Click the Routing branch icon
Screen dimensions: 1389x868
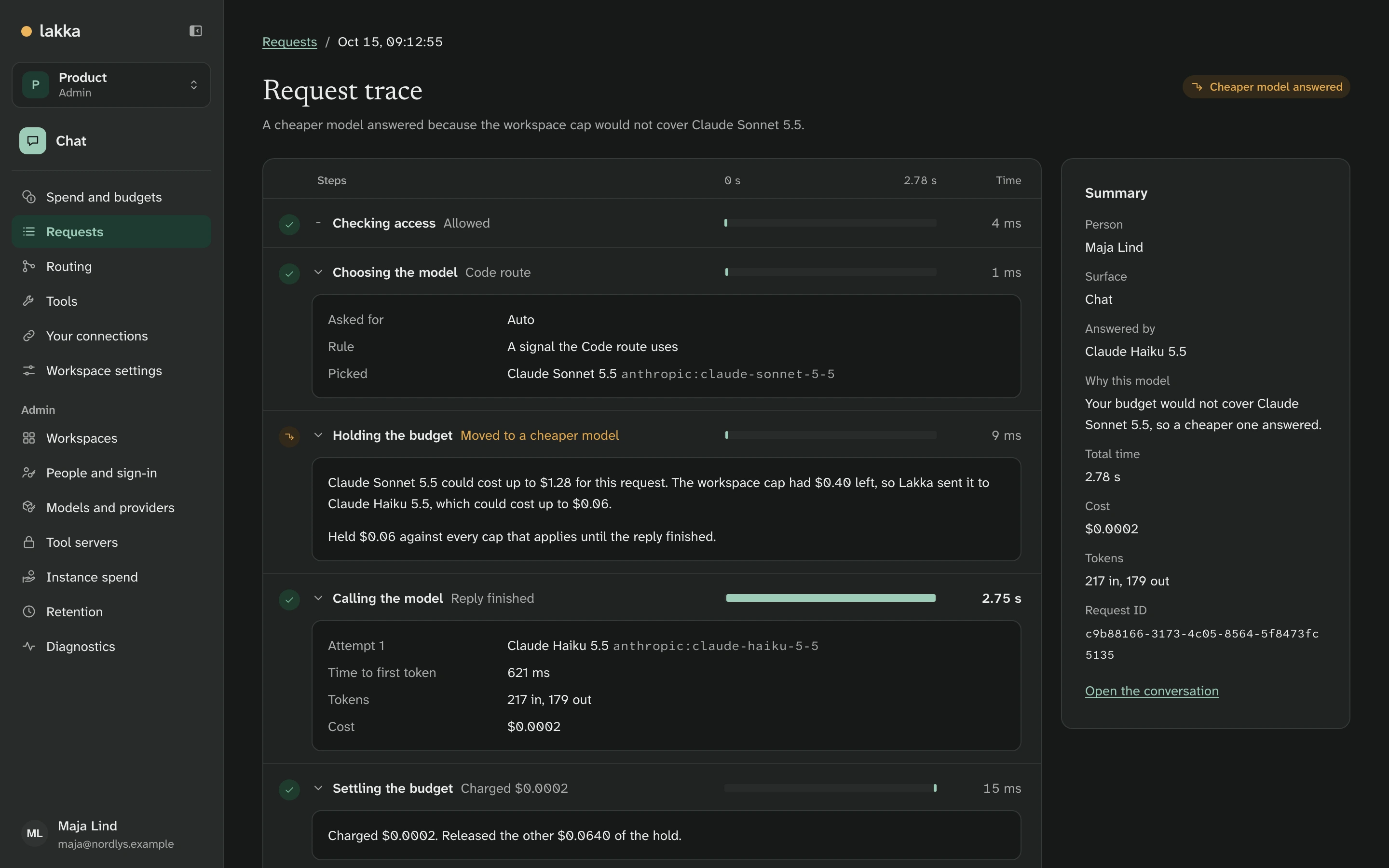29,266
